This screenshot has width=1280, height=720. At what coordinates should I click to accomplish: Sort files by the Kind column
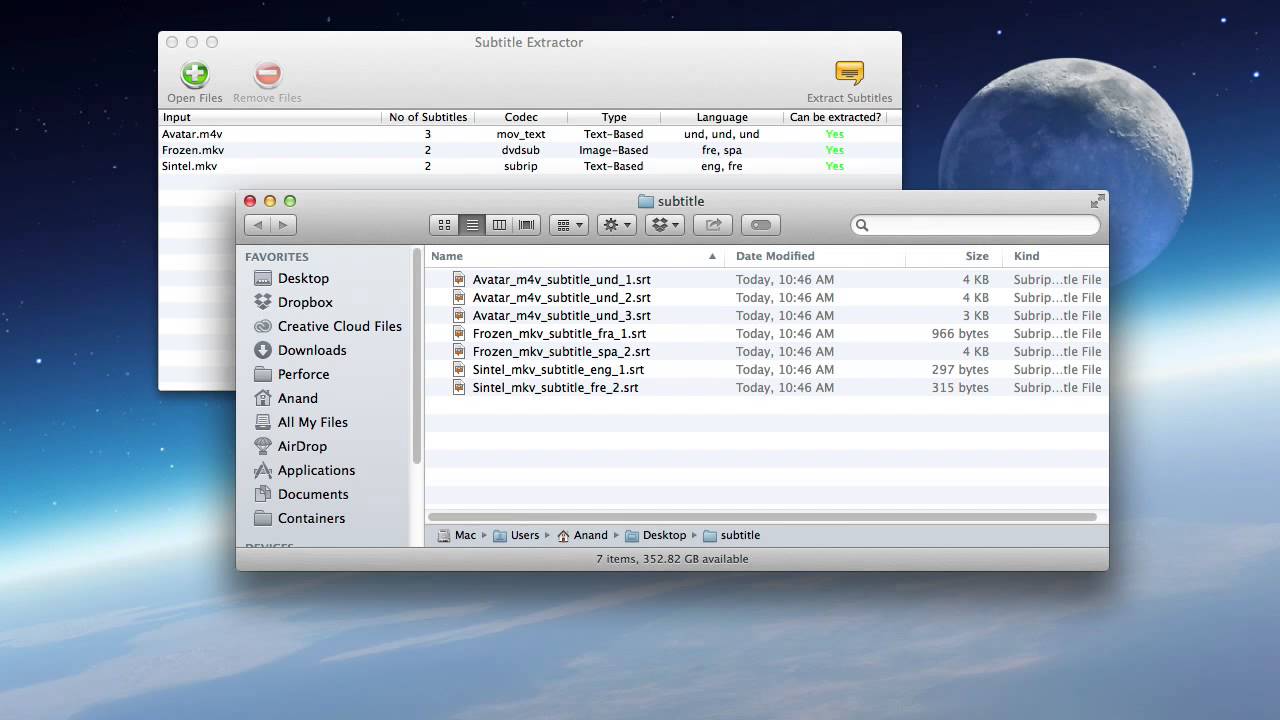click(x=1057, y=256)
